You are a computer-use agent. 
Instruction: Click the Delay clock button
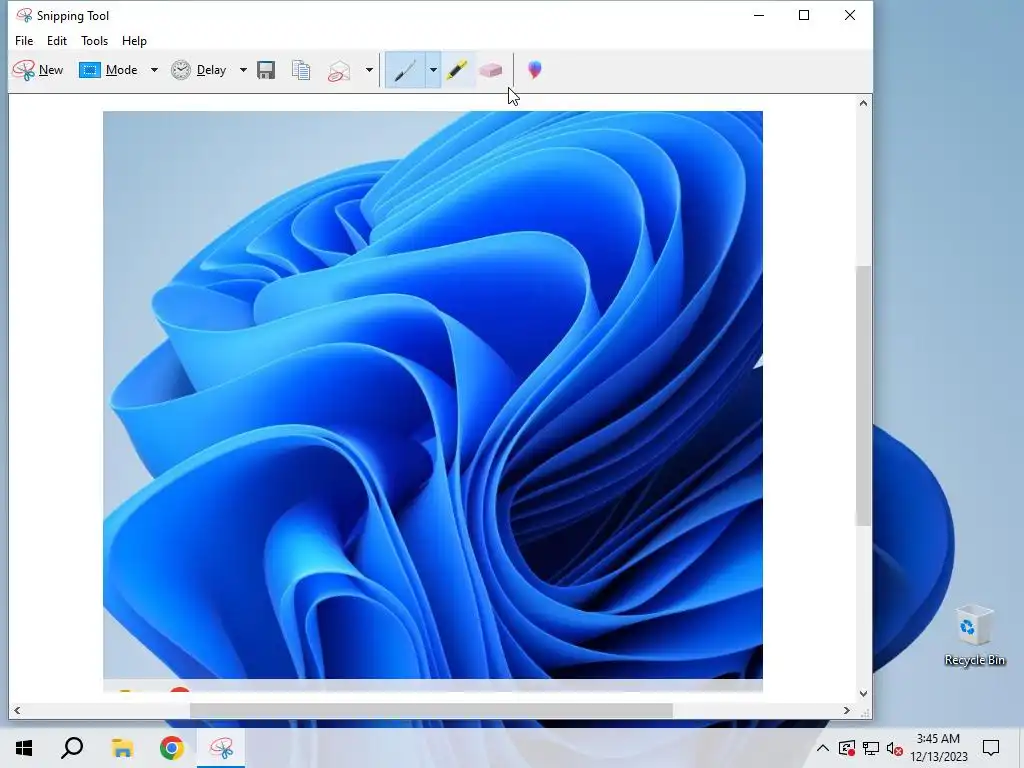pos(199,70)
